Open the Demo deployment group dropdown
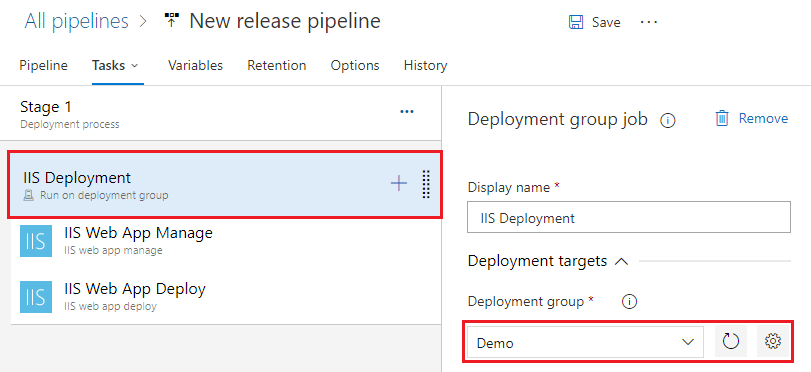The image size is (811, 372). (x=585, y=342)
